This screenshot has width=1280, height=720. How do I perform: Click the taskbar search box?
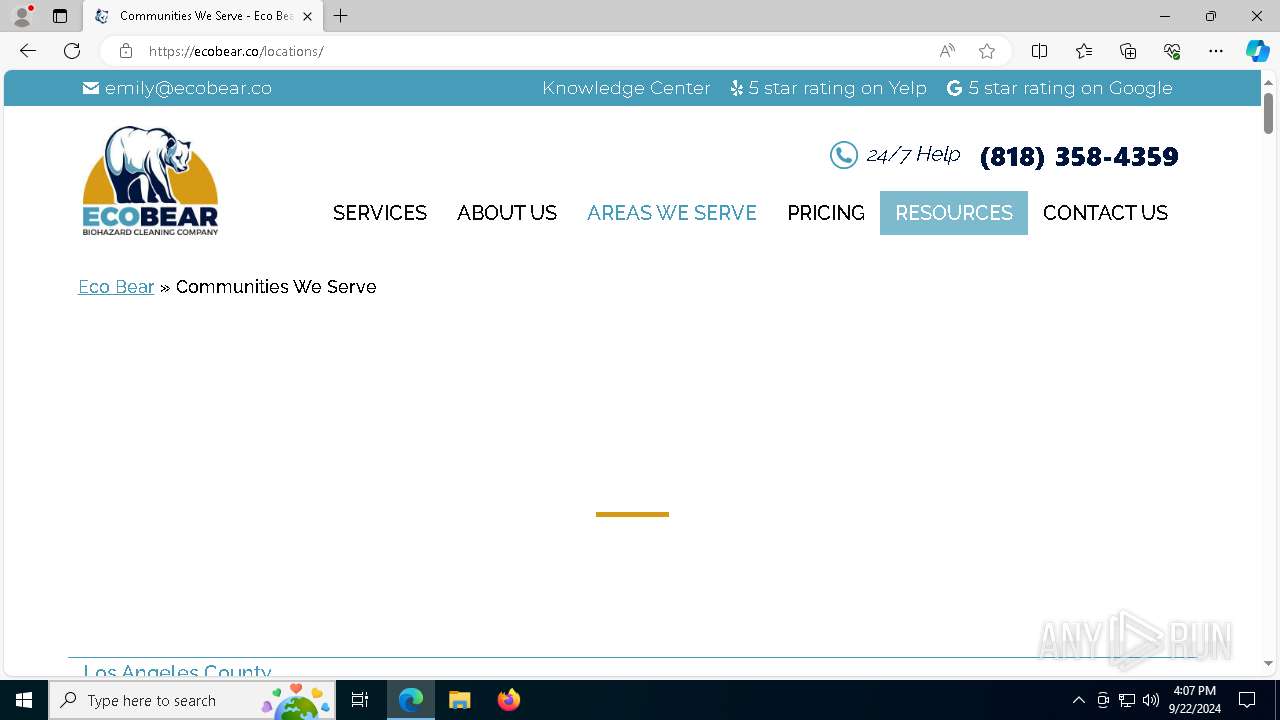coord(192,700)
